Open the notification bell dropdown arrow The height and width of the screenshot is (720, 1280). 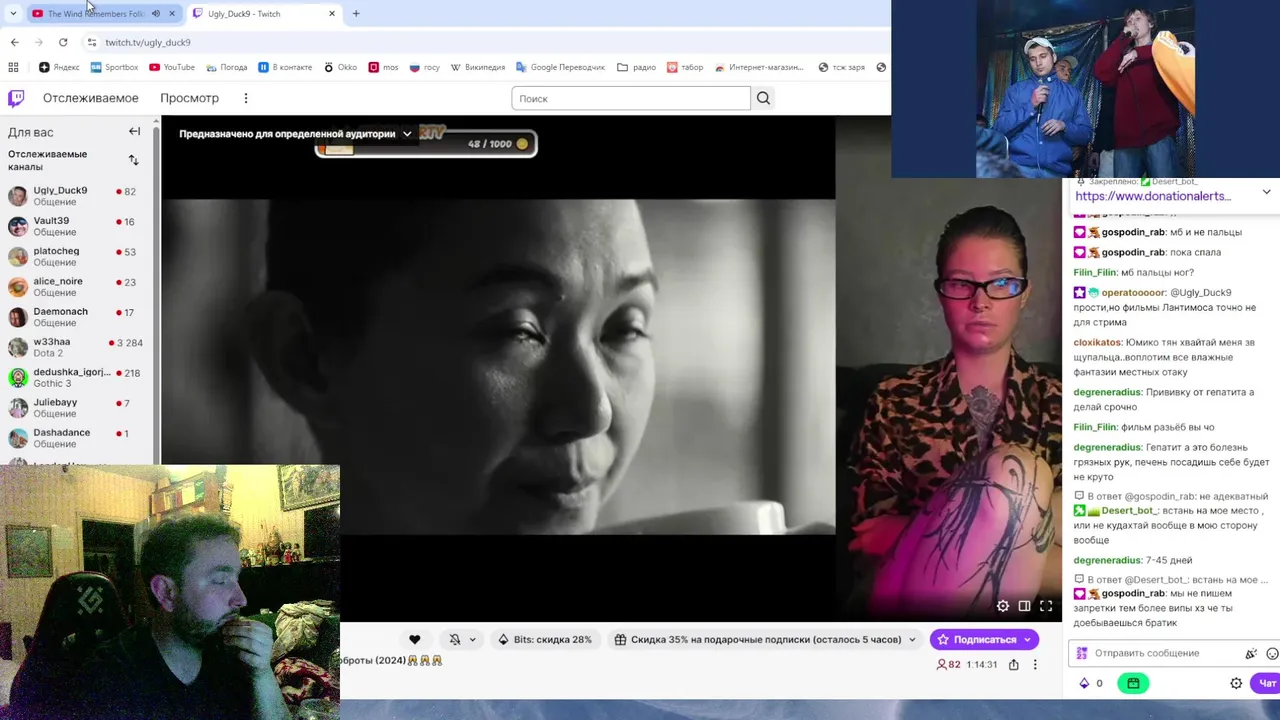click(x=472, y=640)
